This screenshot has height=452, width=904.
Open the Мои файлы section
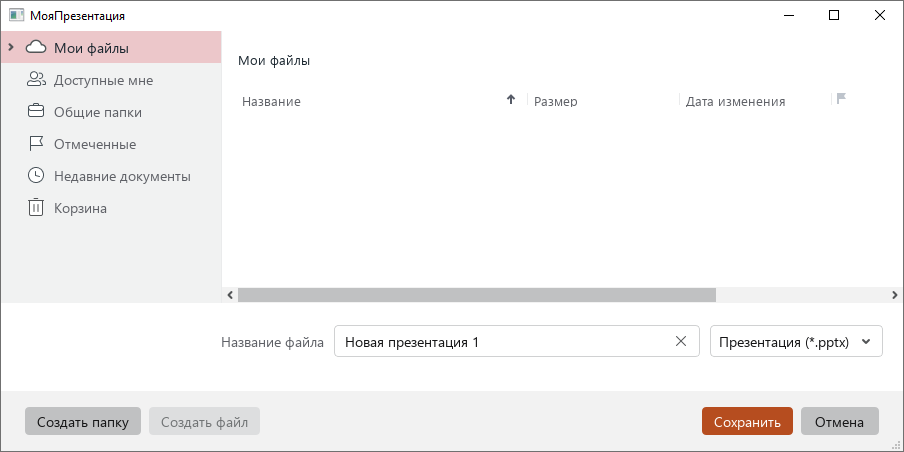tap(111, 47)
